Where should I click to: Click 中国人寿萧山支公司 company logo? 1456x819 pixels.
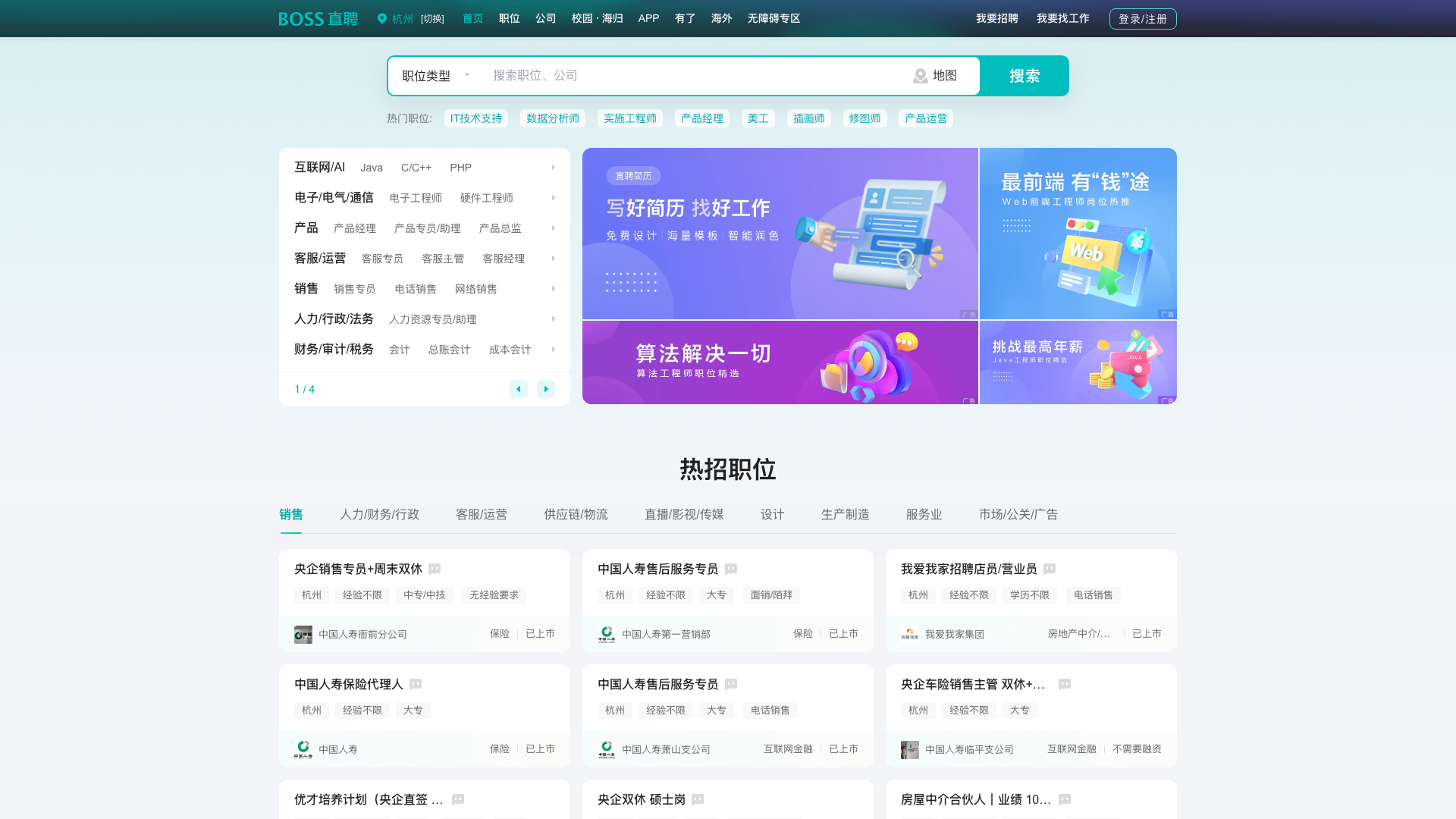click(607, 750)
